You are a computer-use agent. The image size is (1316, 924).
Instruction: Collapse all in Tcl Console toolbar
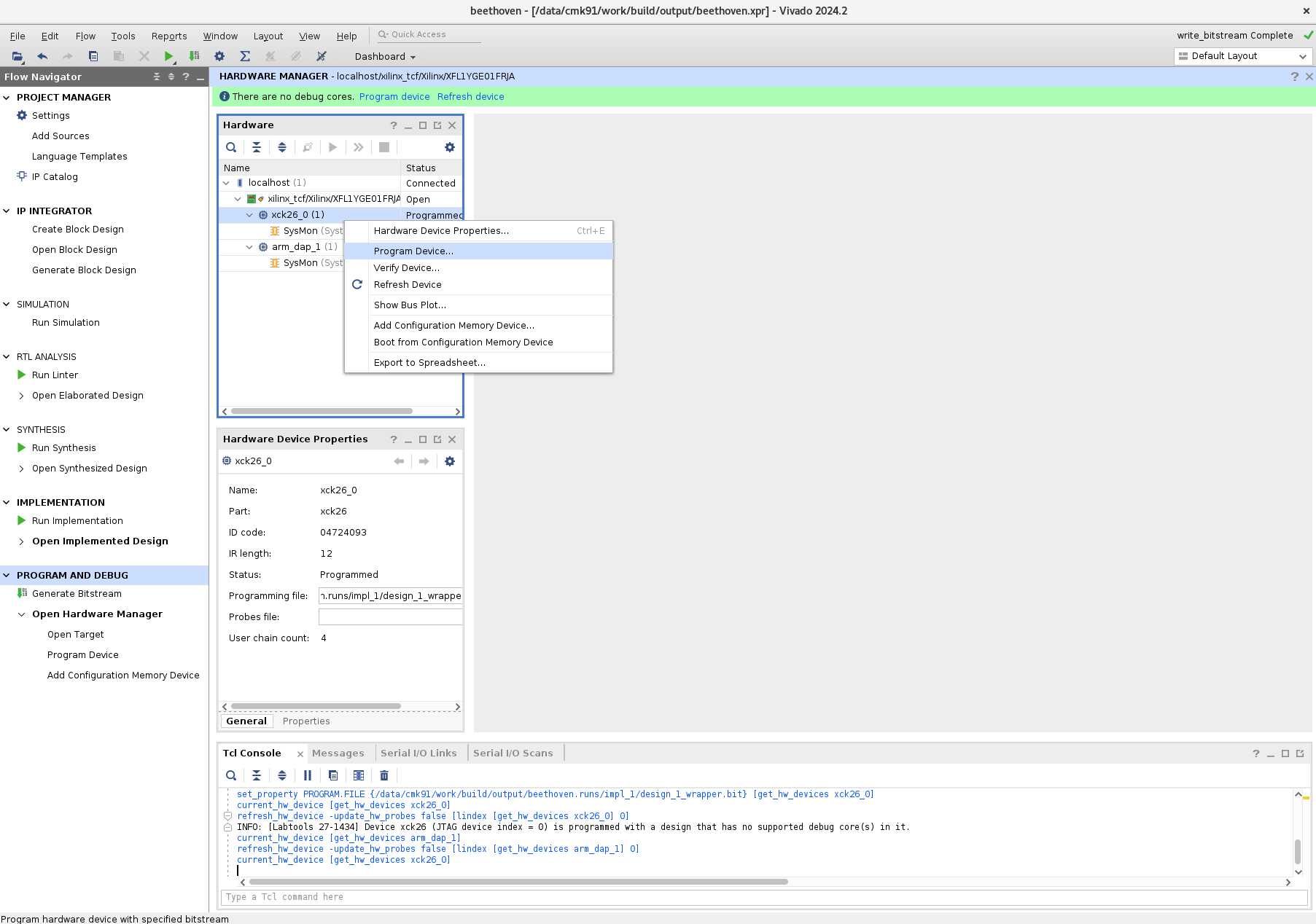pyautogui.click(x=257, y=775)
